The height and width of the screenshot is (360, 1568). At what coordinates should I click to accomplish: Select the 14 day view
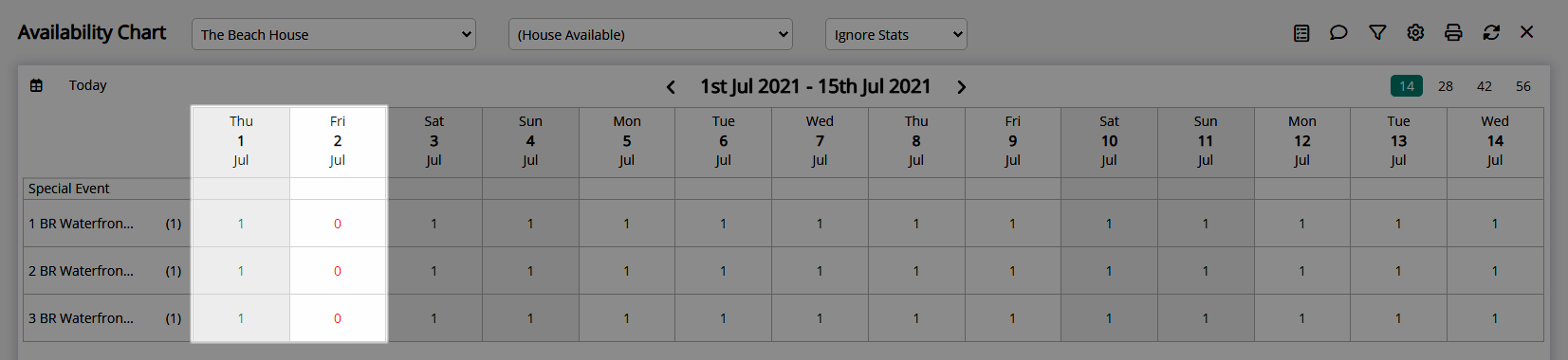pyautogui.click(x=1407, y=86)
